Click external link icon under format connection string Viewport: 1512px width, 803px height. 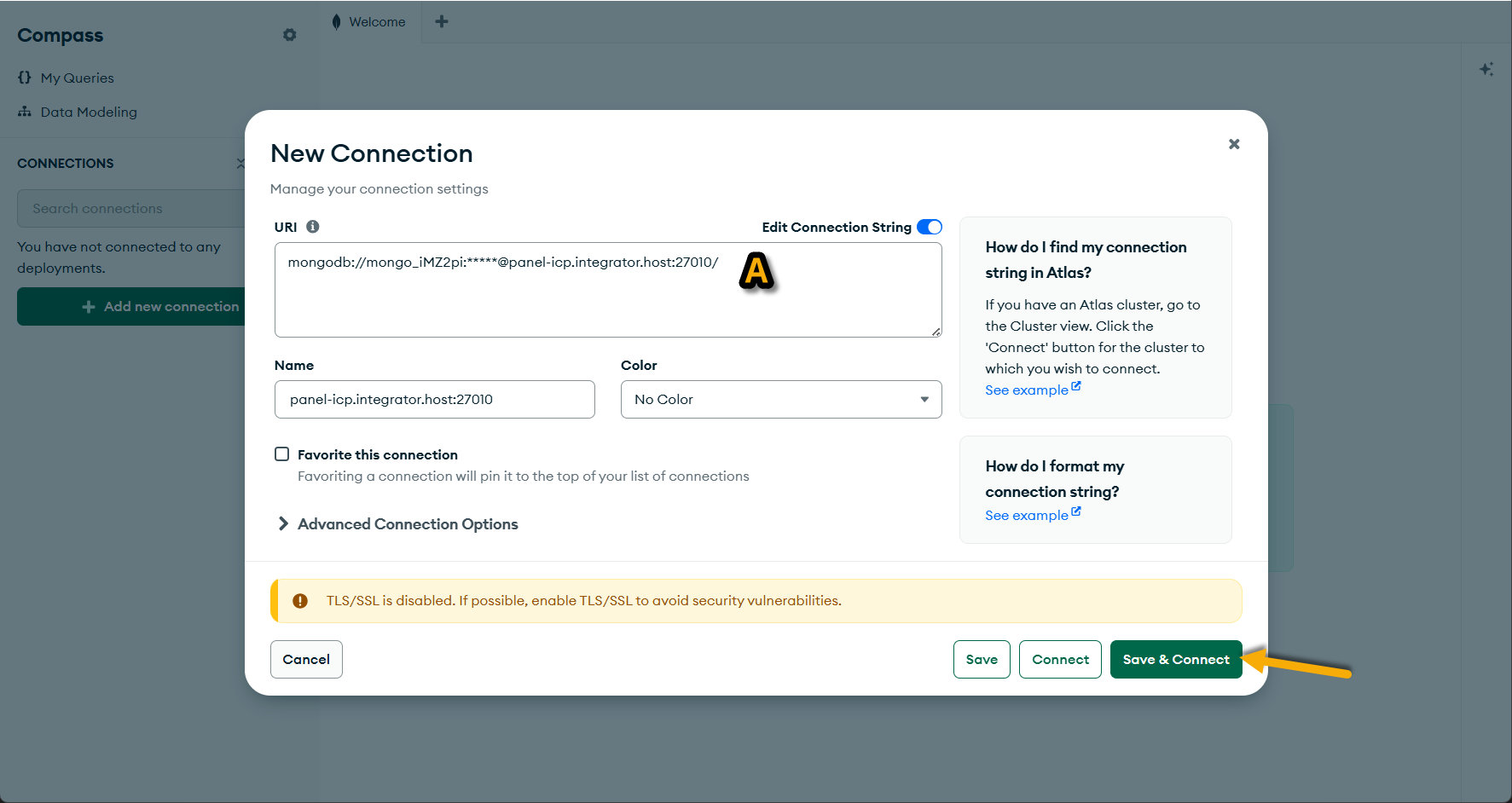pos(1076,511)
